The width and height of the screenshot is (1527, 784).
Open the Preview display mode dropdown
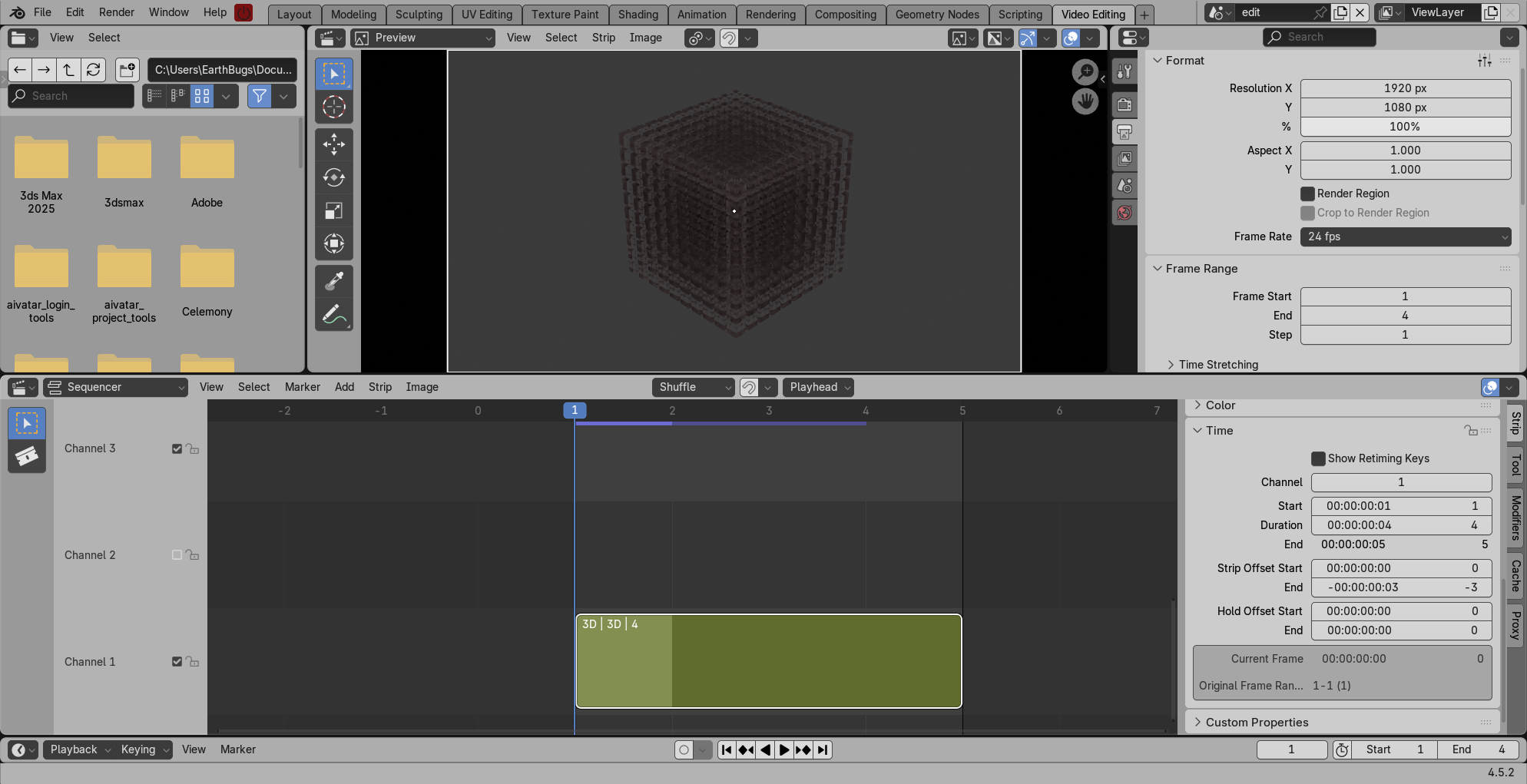423,38
